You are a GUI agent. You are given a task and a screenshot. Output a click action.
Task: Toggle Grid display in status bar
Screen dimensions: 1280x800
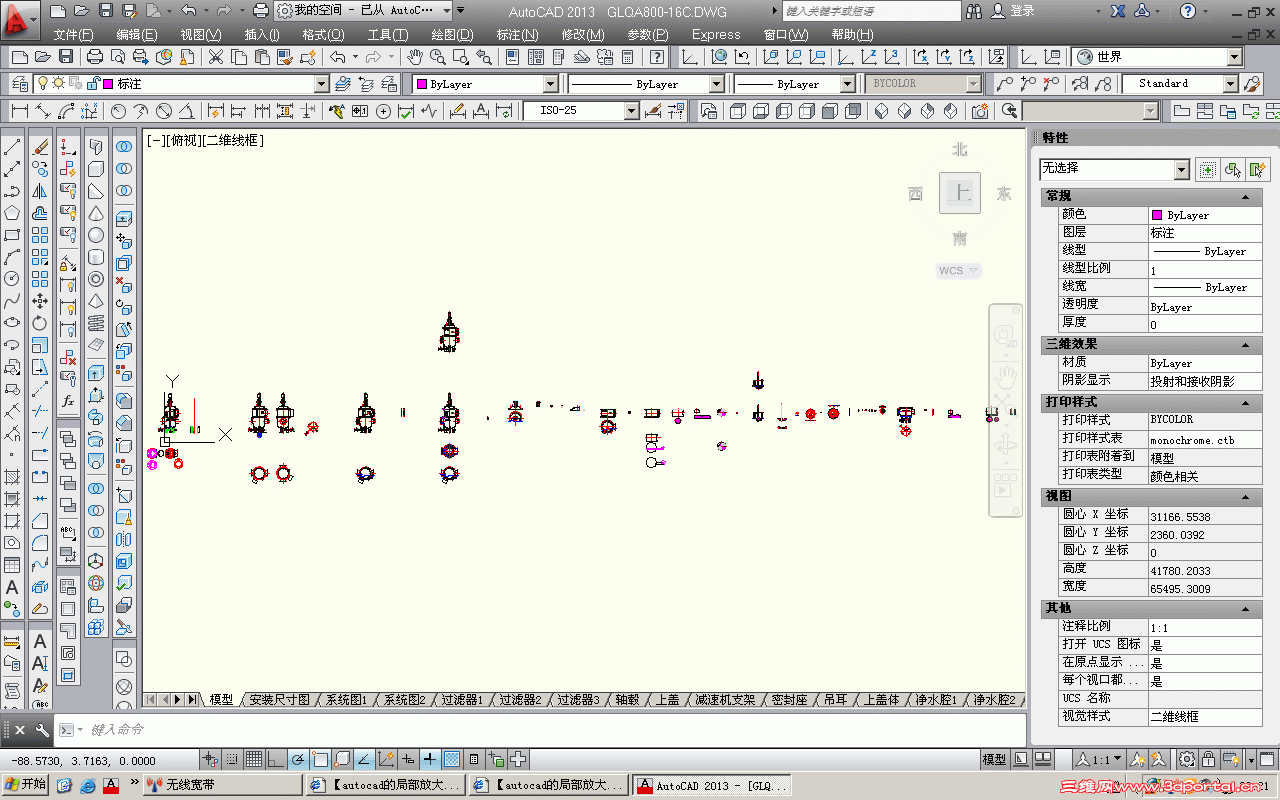coord(254,759)
